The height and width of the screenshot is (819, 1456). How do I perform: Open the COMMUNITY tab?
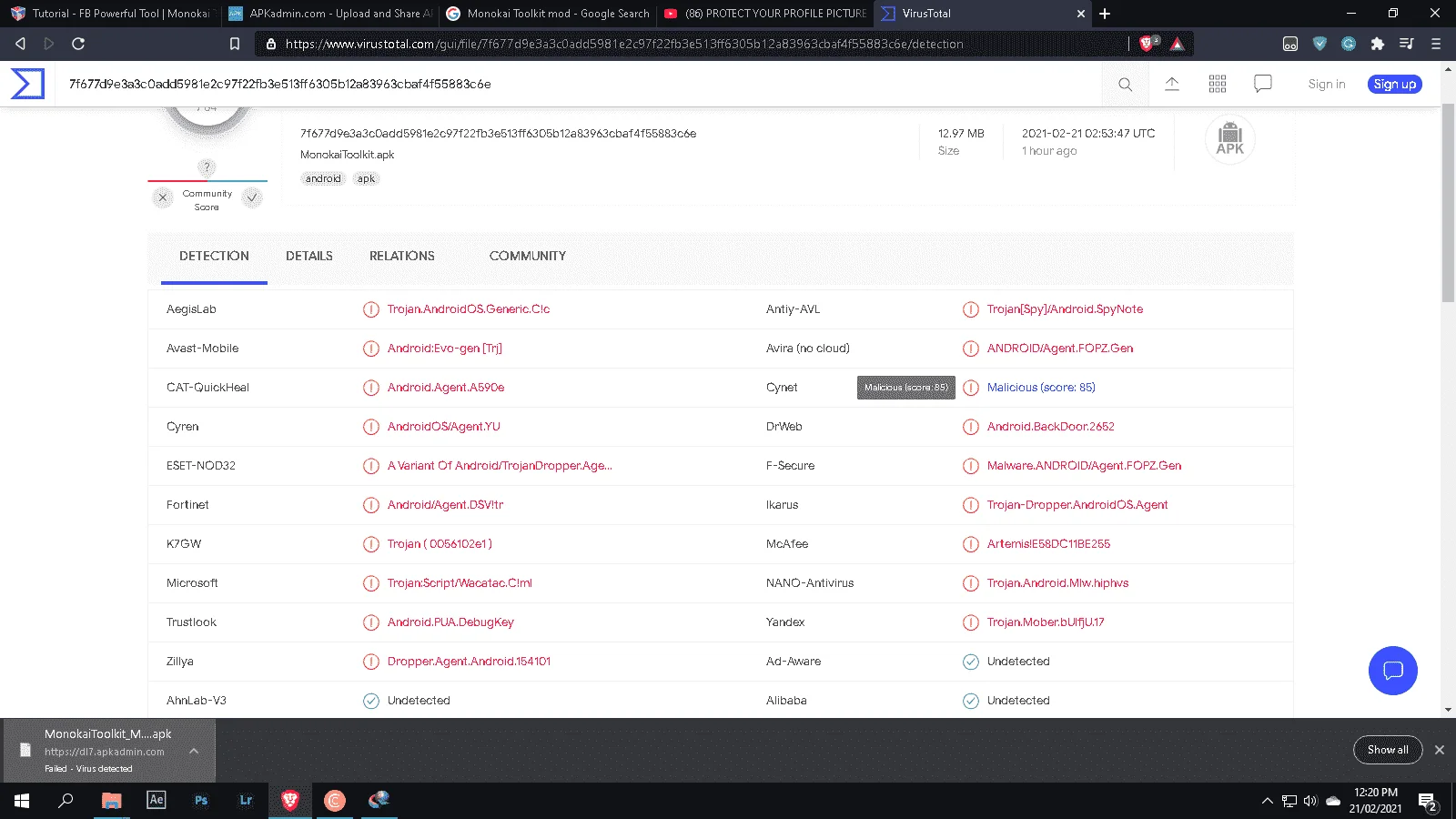tap(528, 257)
